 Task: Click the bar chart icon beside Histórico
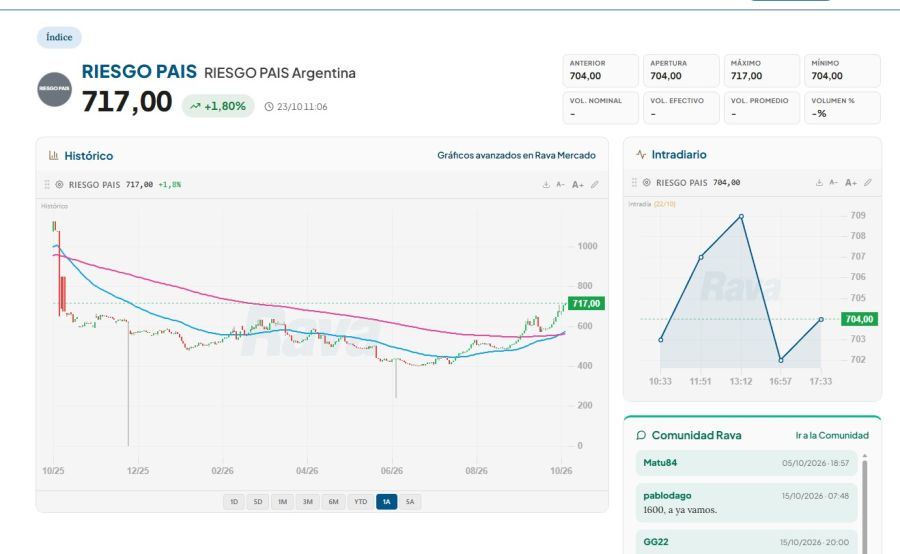coord(53,156)
